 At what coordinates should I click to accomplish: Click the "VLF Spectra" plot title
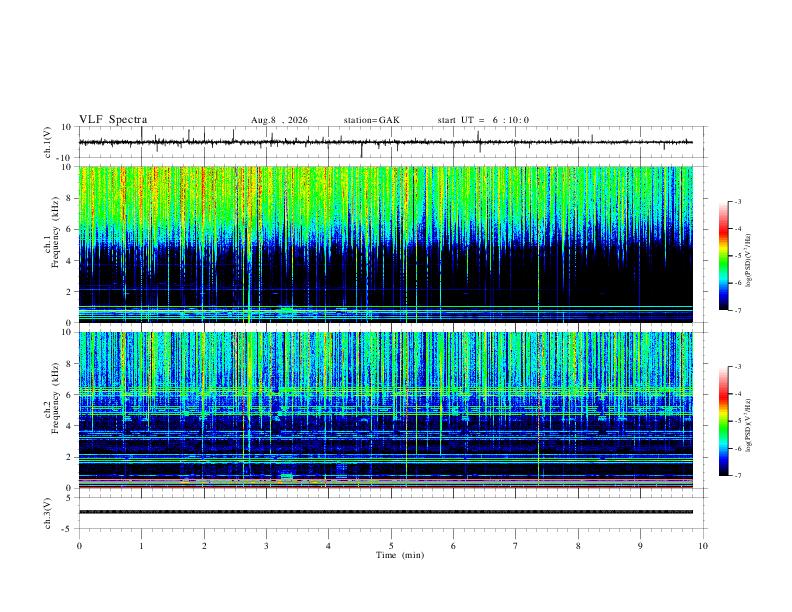click(x=113, y=119)
